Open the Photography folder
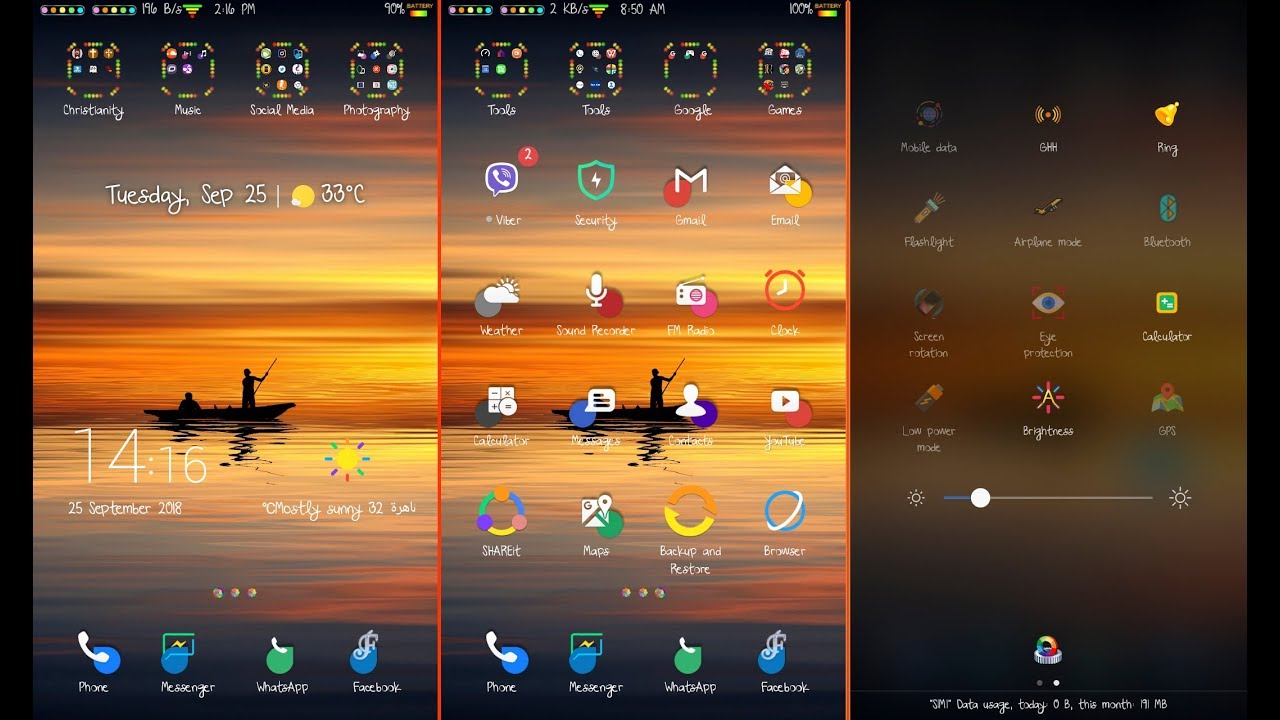The width and height of the screenshot is (1280, 720). click(376, 69)
